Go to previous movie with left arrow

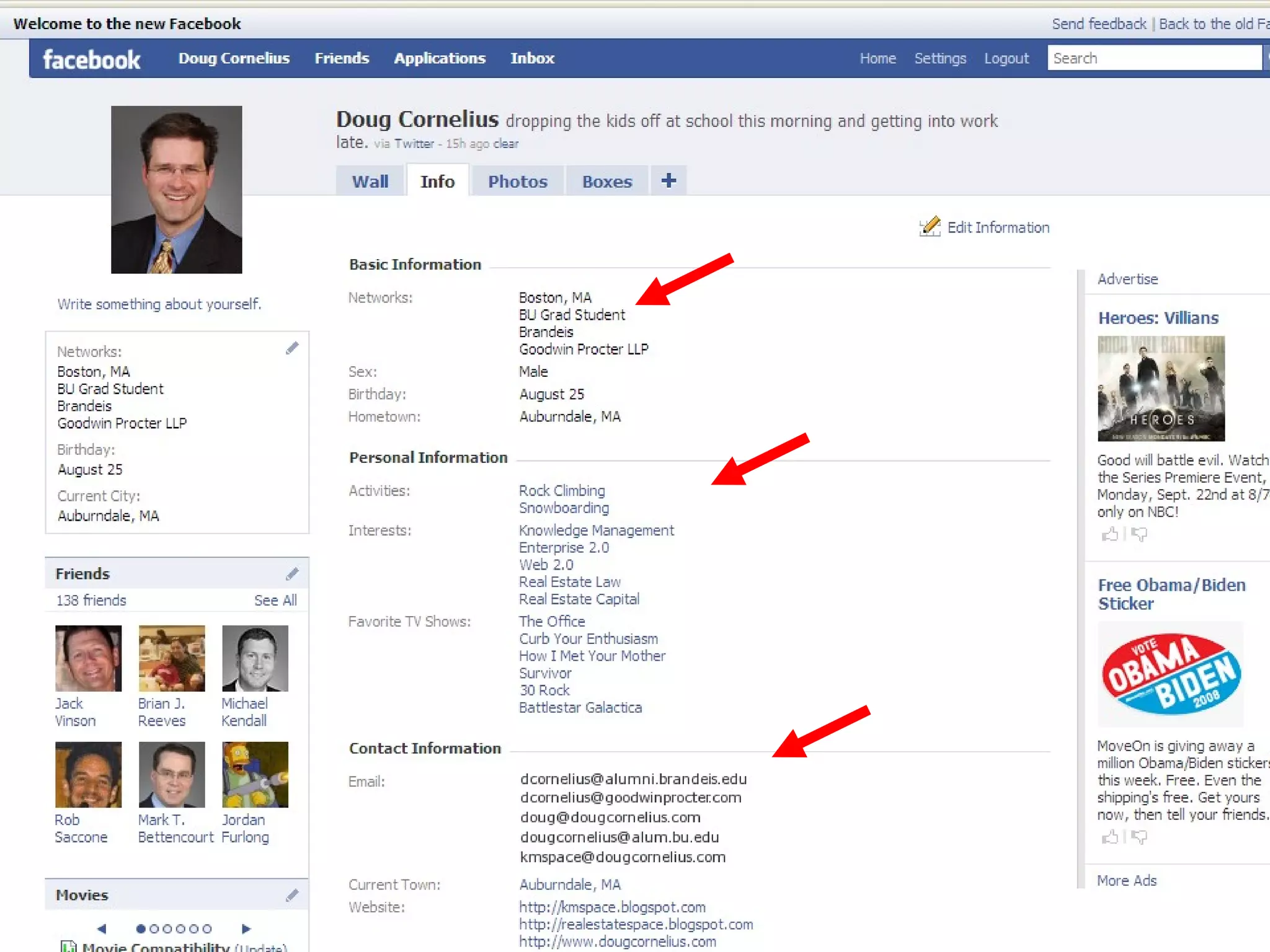[x=102, y=928]
